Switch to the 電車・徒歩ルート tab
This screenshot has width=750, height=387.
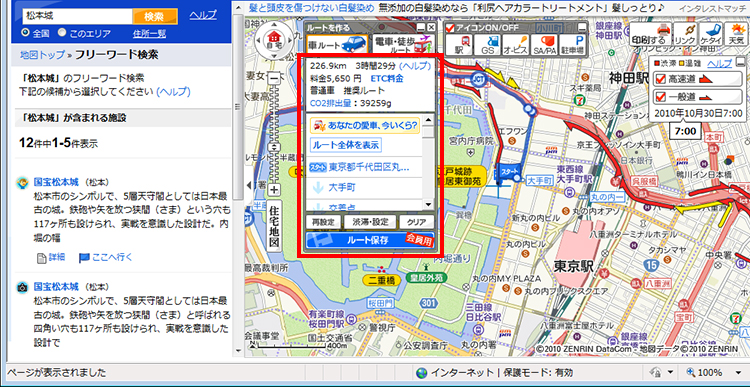[403, 44]
